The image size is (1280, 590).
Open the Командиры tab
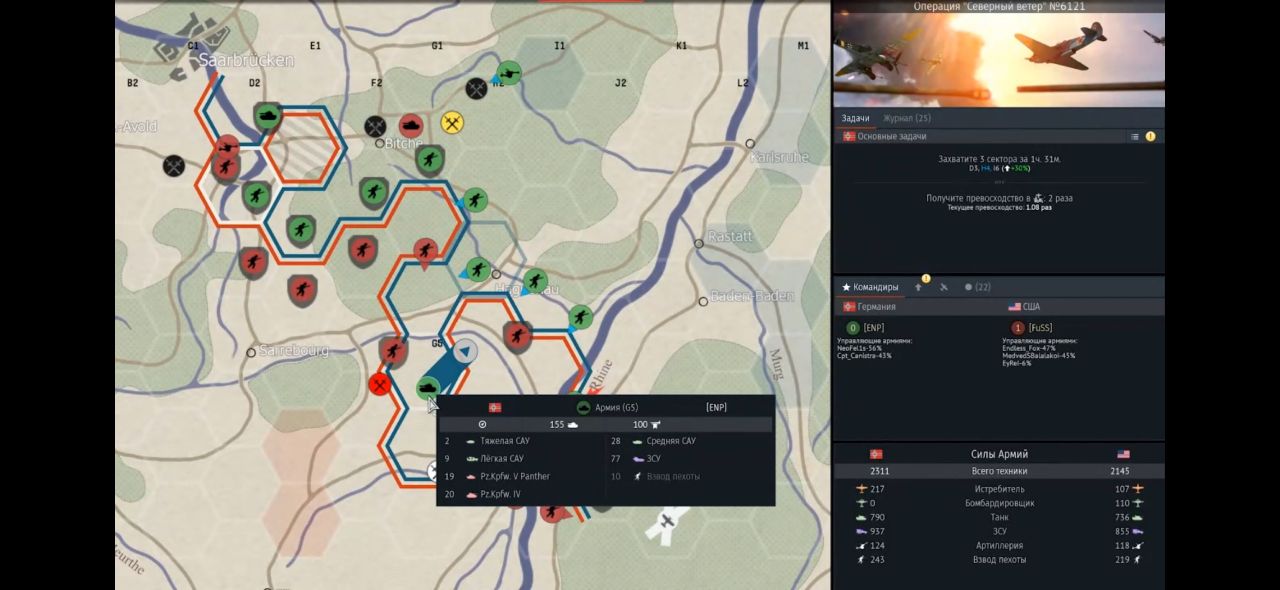coord(870,287)
